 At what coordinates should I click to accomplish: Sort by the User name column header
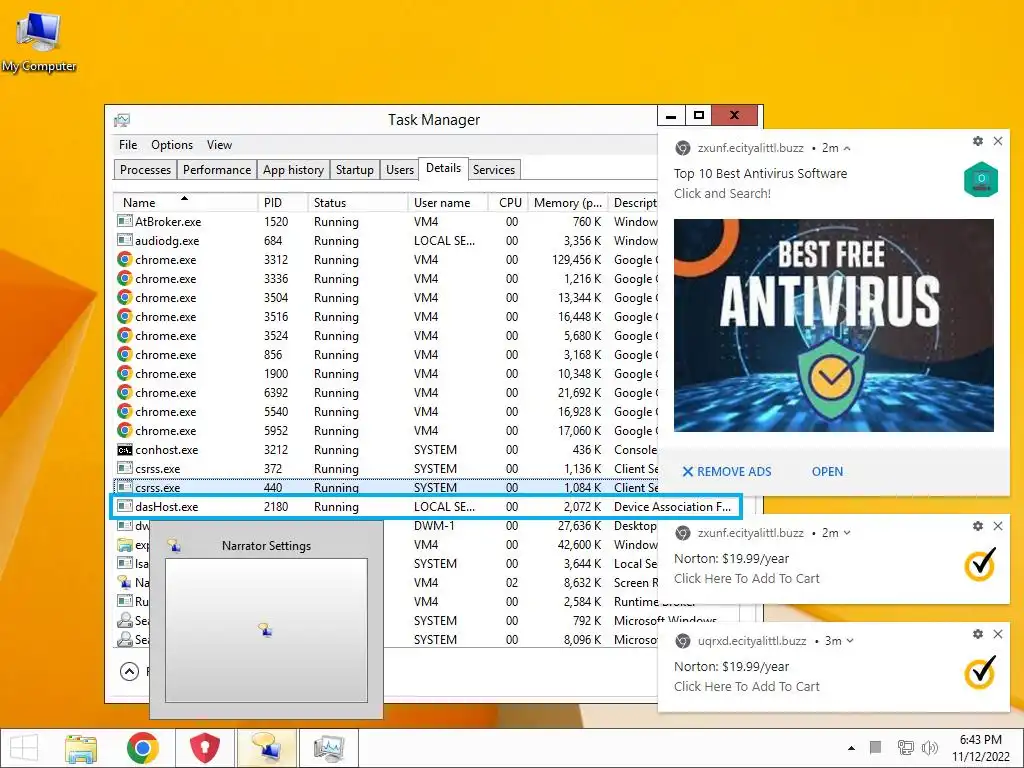(448, 202)
